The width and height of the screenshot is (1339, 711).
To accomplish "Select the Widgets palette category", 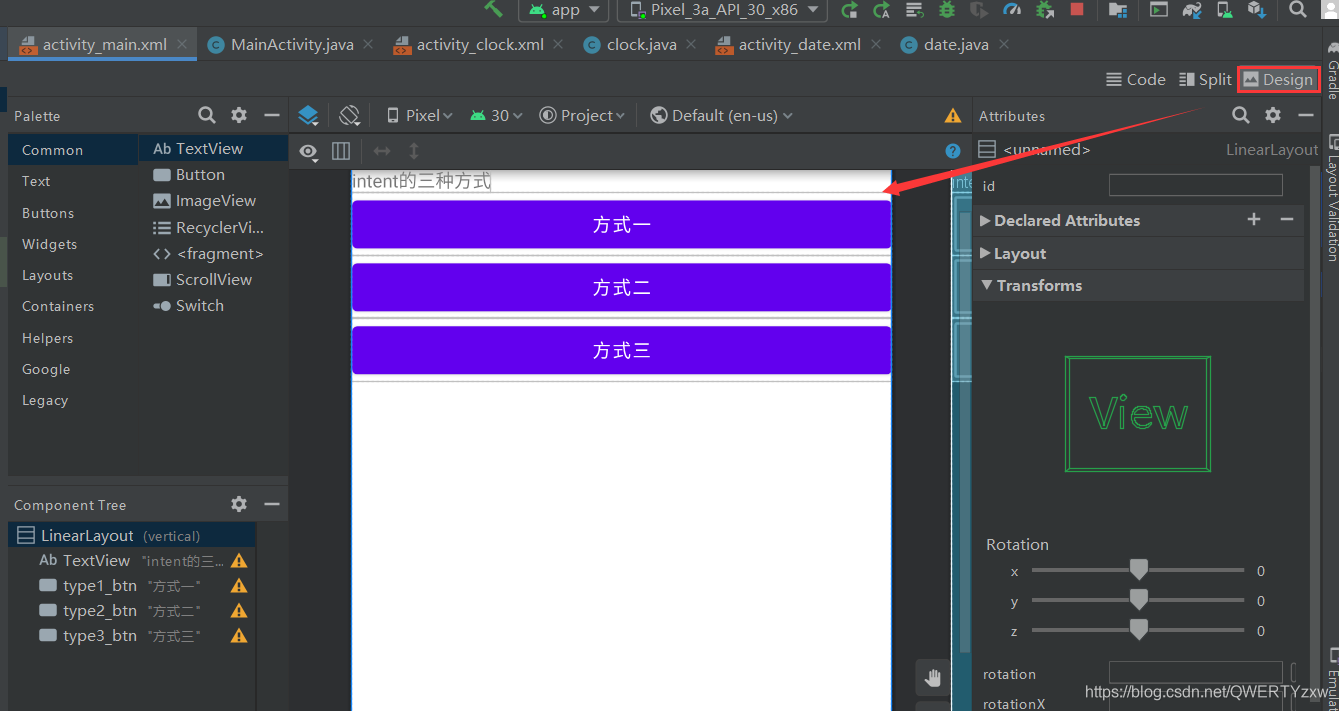I will pos(73,244).
